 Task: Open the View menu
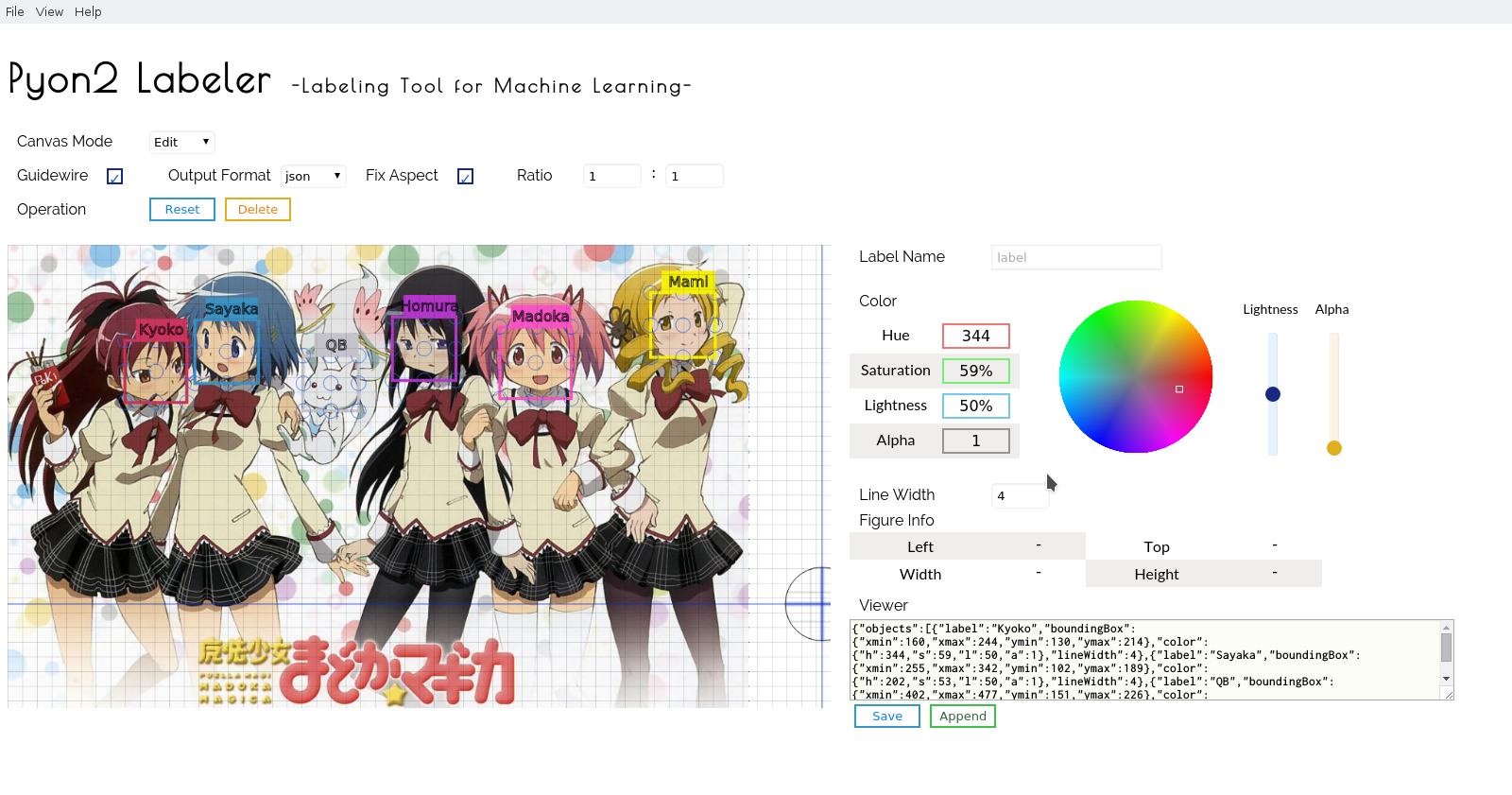(49, 11)
